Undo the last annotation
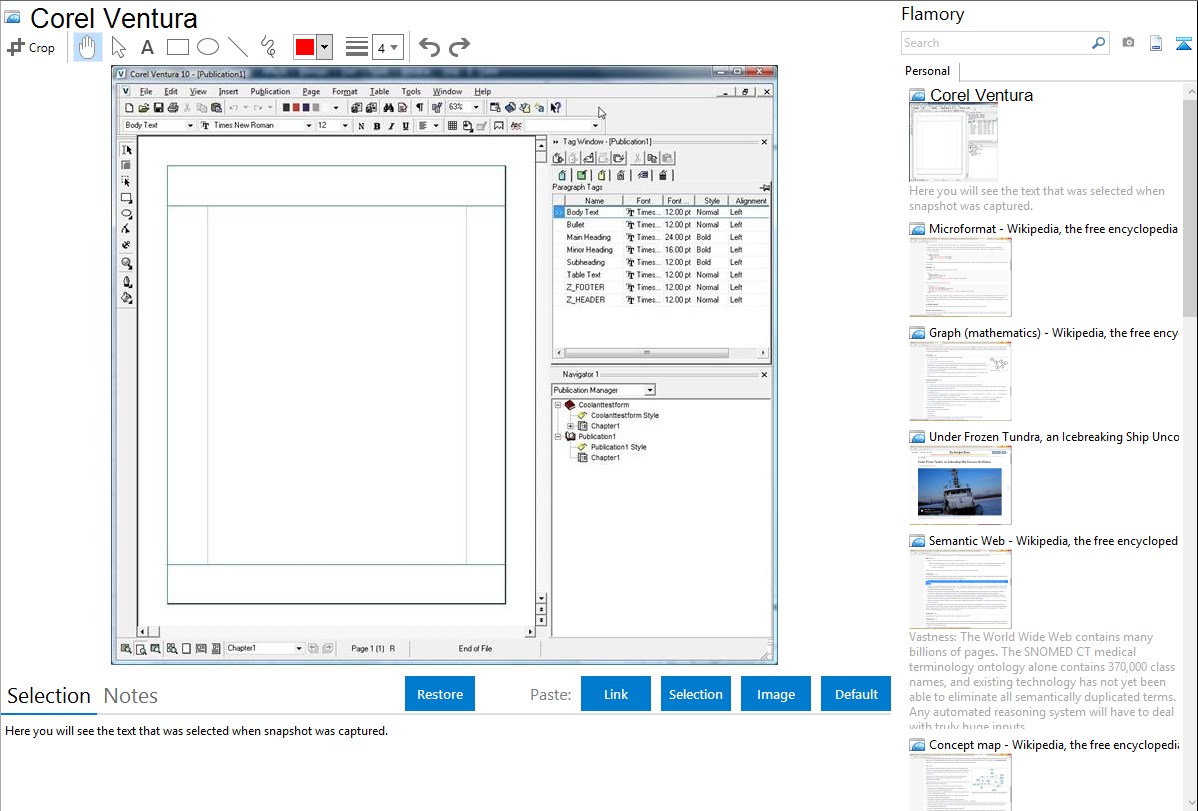This screenshot has height=811, width=1198. click(429, 47)
